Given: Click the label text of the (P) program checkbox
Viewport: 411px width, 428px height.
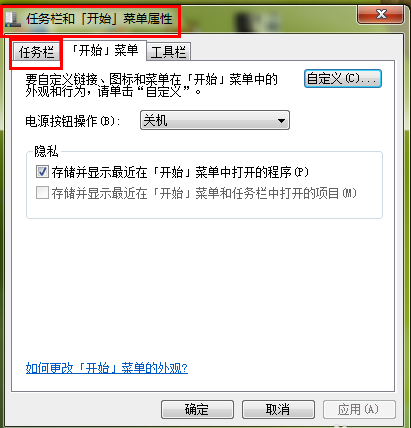Looking at the screenshot, I should [180, 172].
